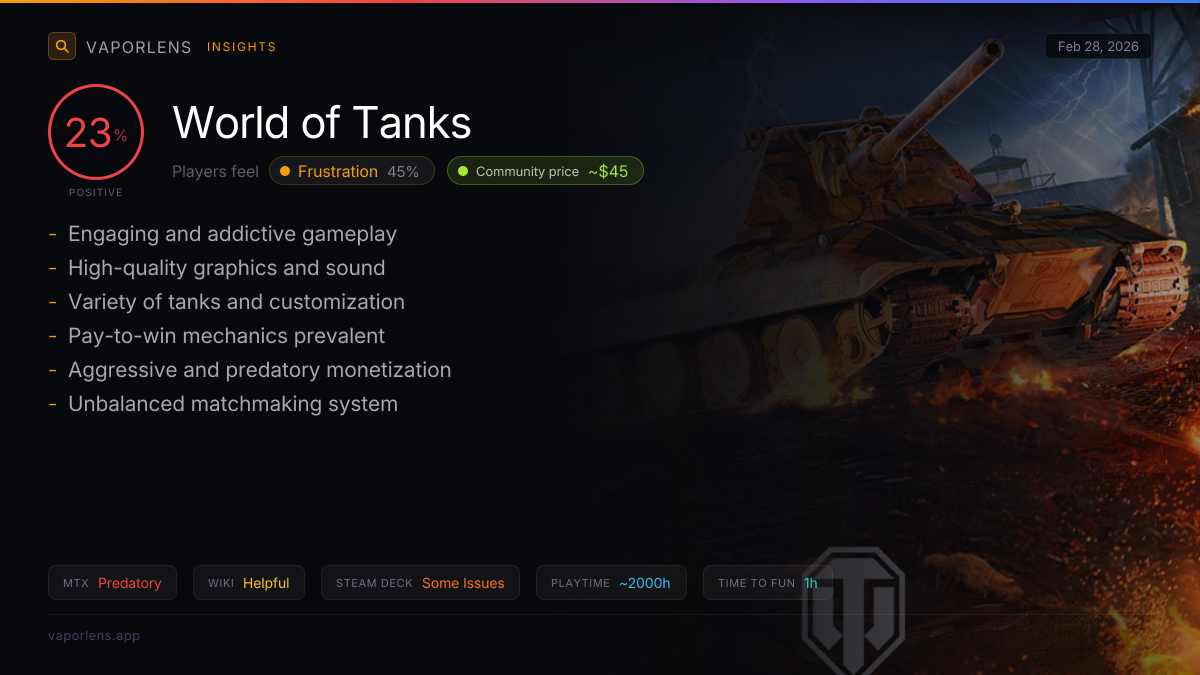1200x675 pixels.
Task: Open the Steam Deck Some Issues tag
Action: pyautogui.click(x=420, y=583)
